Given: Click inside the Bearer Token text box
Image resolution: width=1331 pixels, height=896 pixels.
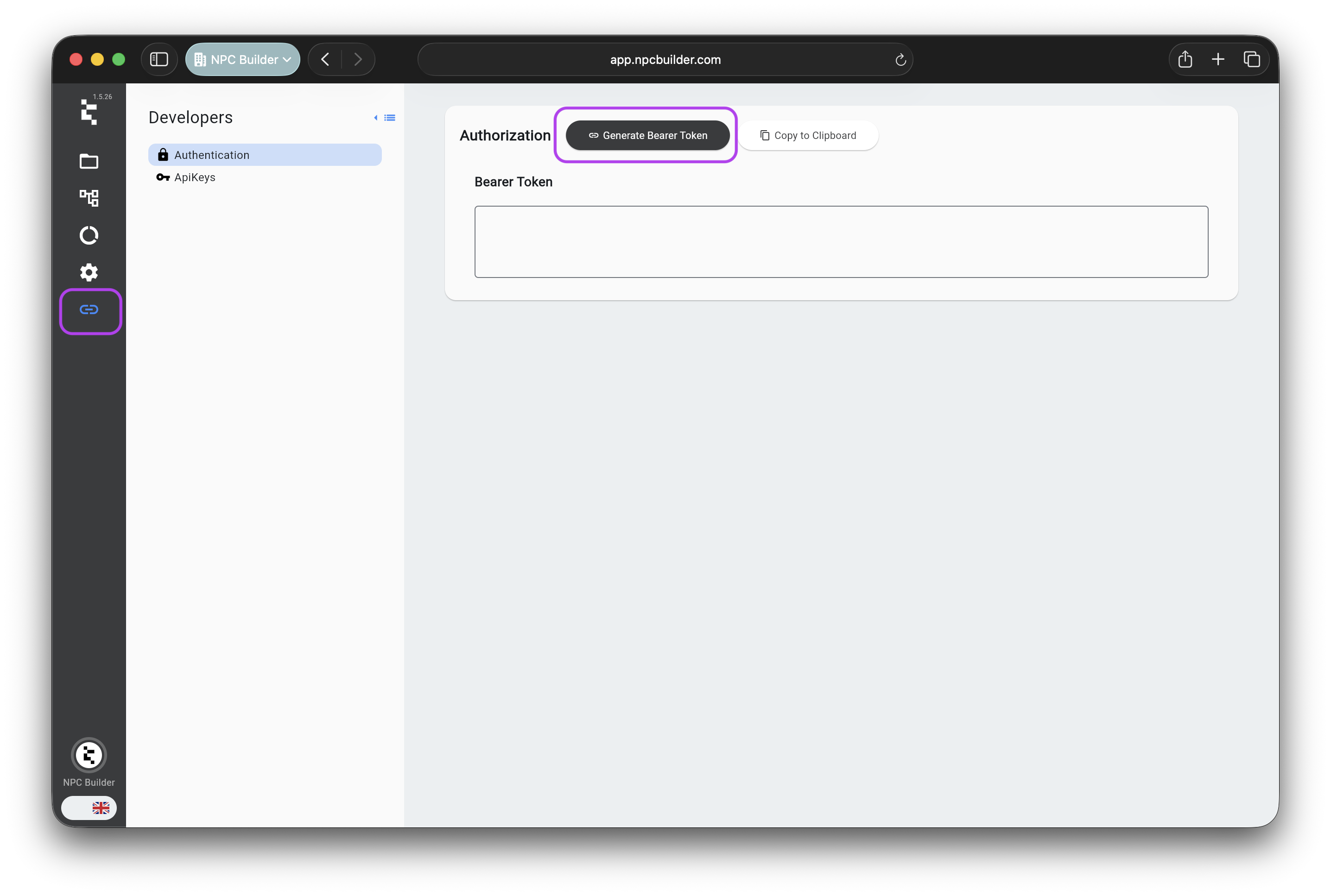Looking at the screenshot, I should 841,242.
